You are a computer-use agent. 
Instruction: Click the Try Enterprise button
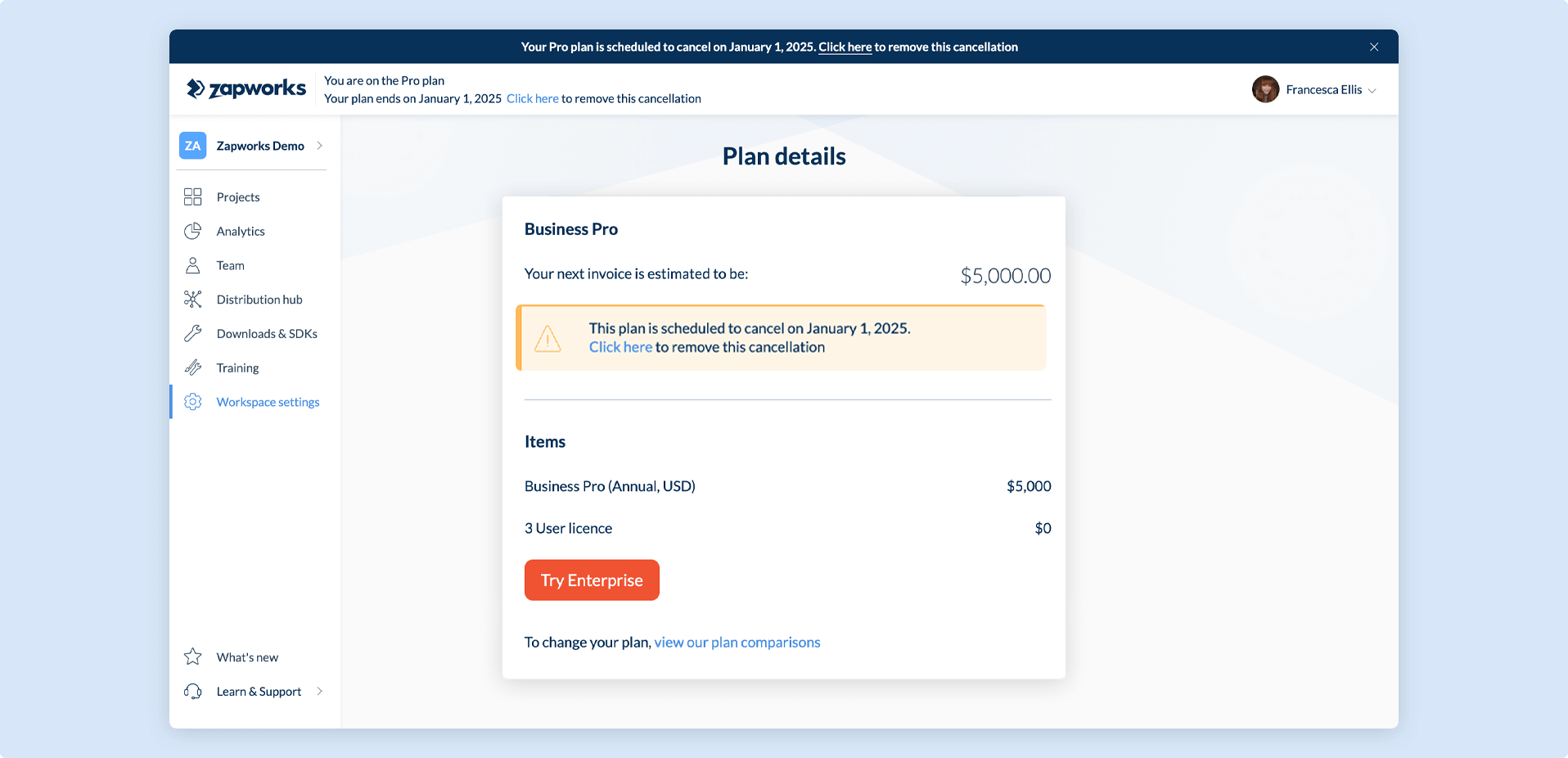coord(592,580)
